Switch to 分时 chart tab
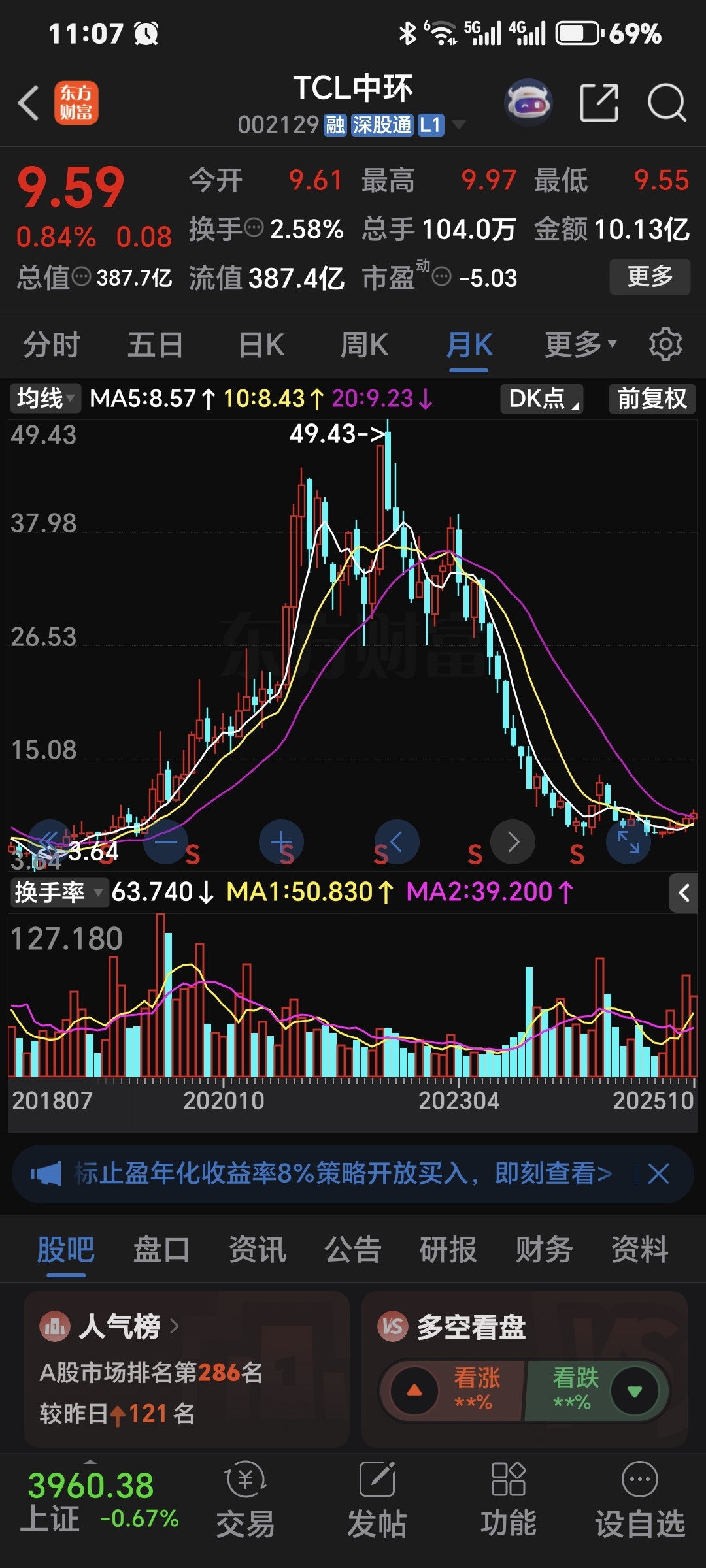Screen dimensions: 706x1568 pyautogui.click(x=52, y=344)
